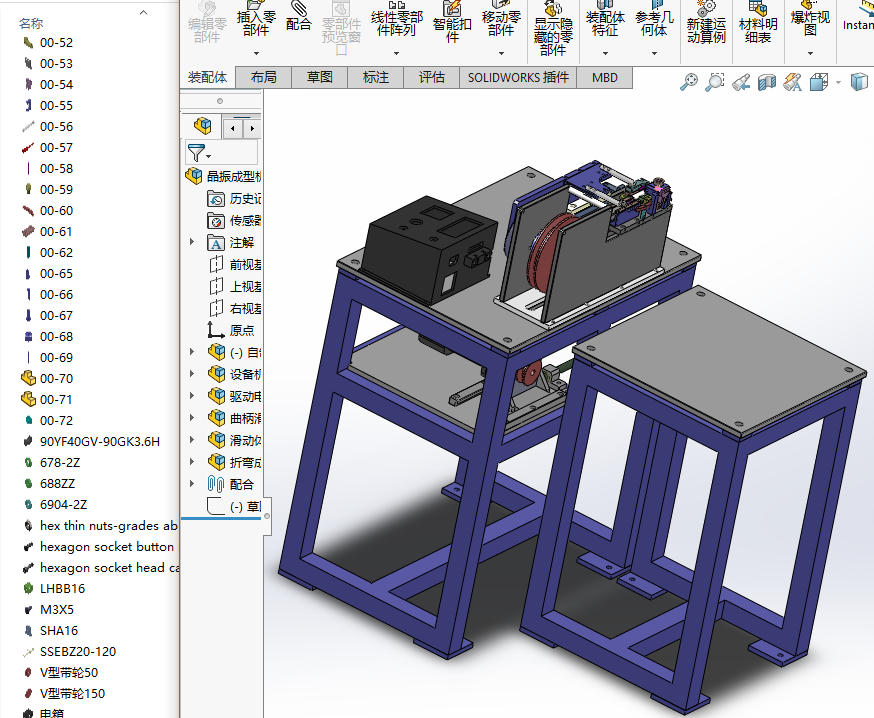The width and height of the screenshot is (874, 718).
Task: Click the SOLIDWORKS 插件 tab
Action: (518, 77)
